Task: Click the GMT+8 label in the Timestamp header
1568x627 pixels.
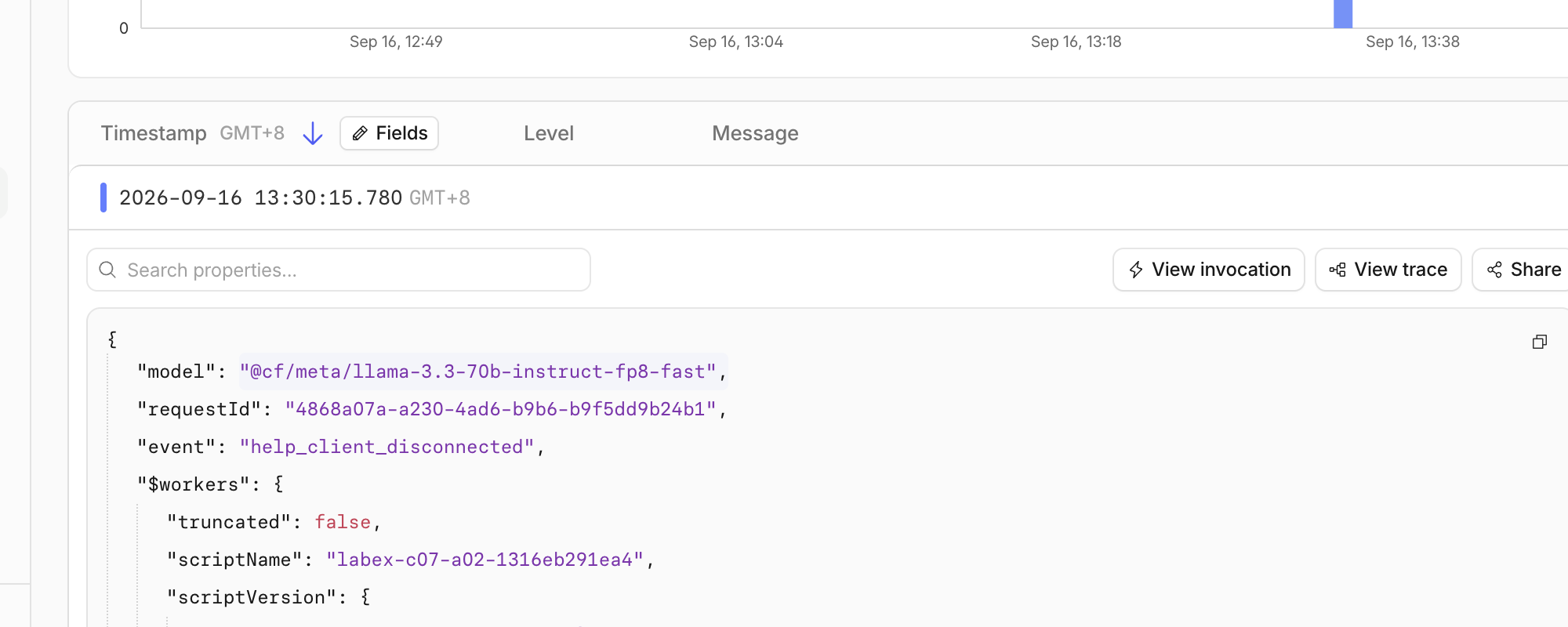Action: click(252, 133)
